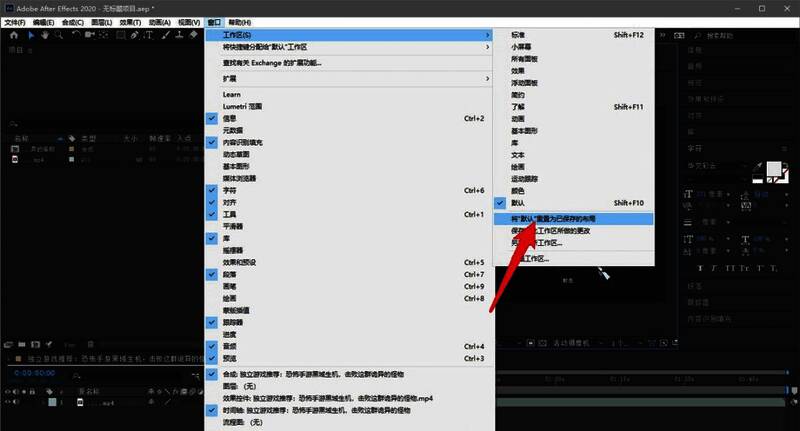Screen dimensions: 800x431
Task: Select the Selection arrow tool
Action: tap(31, 35)
